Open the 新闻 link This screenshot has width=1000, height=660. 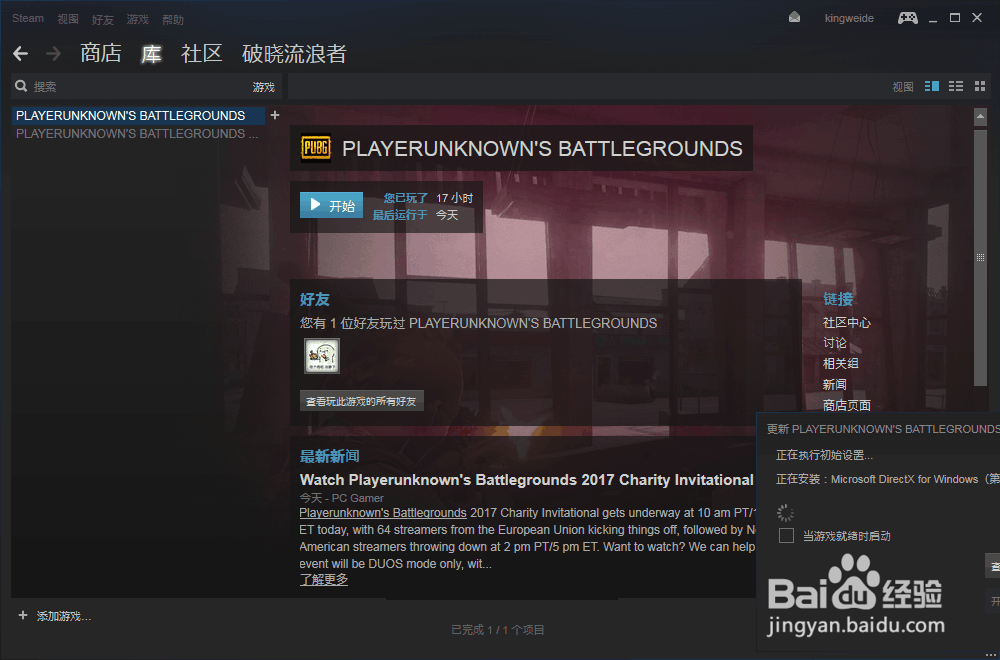(835, 385)
